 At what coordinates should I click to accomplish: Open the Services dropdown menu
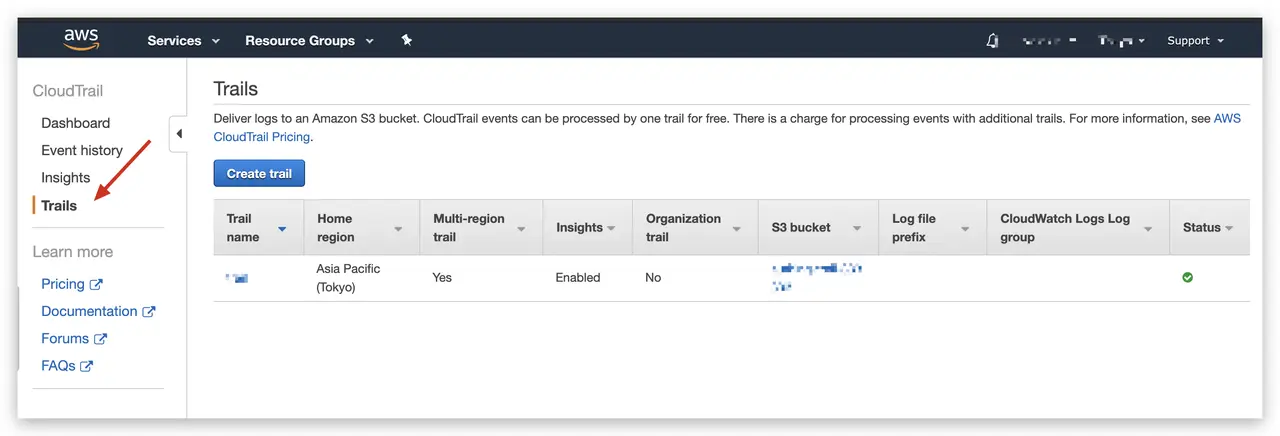point(184,41)
